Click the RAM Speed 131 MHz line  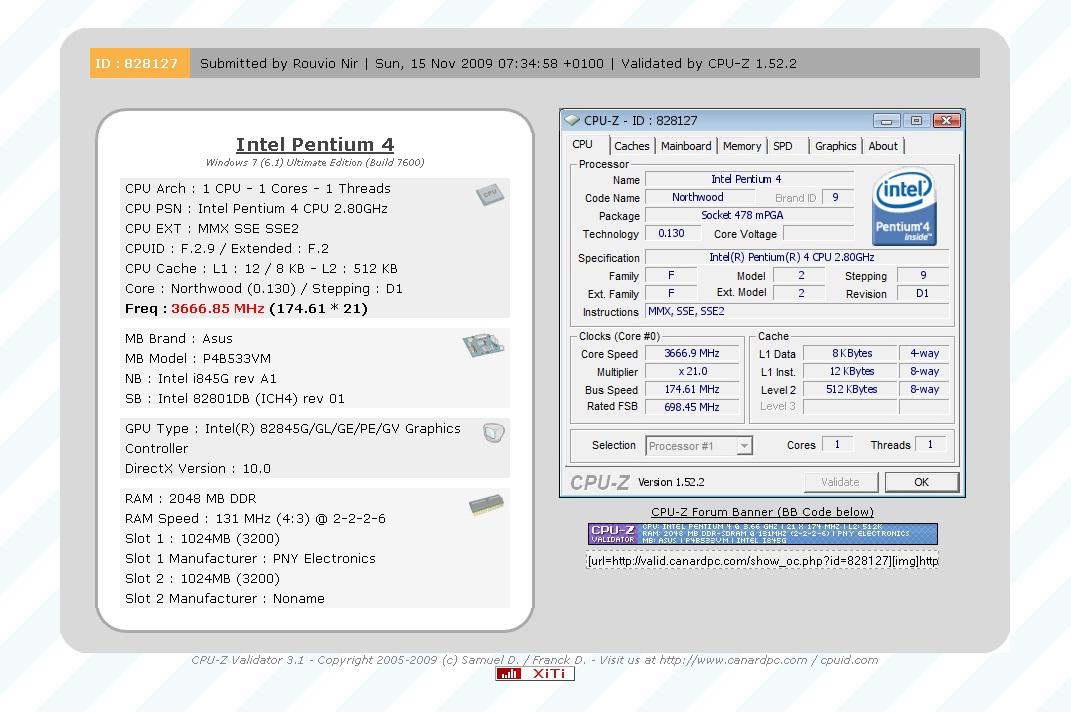(255, 519)
